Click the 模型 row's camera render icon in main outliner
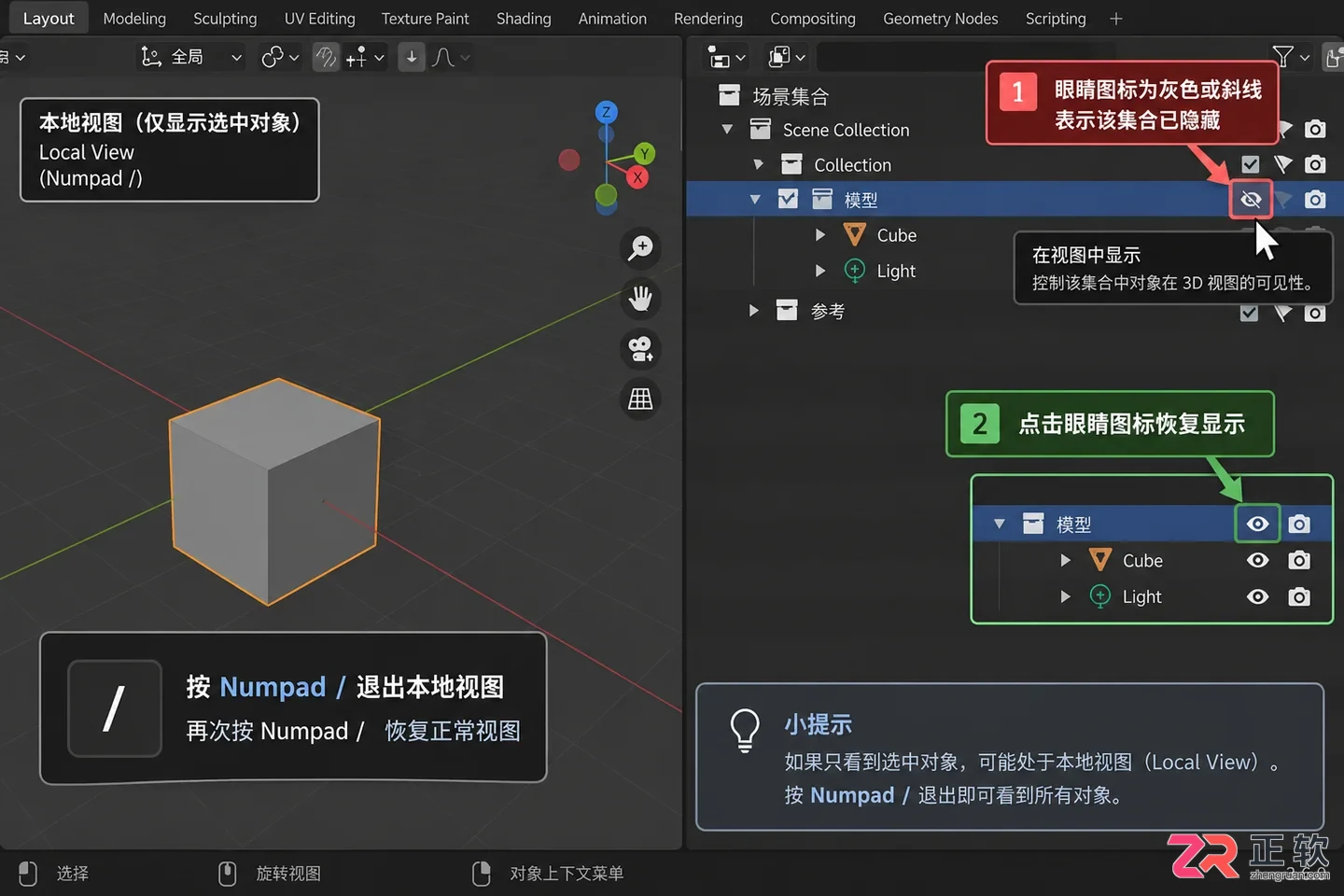 coord(1315,200)
